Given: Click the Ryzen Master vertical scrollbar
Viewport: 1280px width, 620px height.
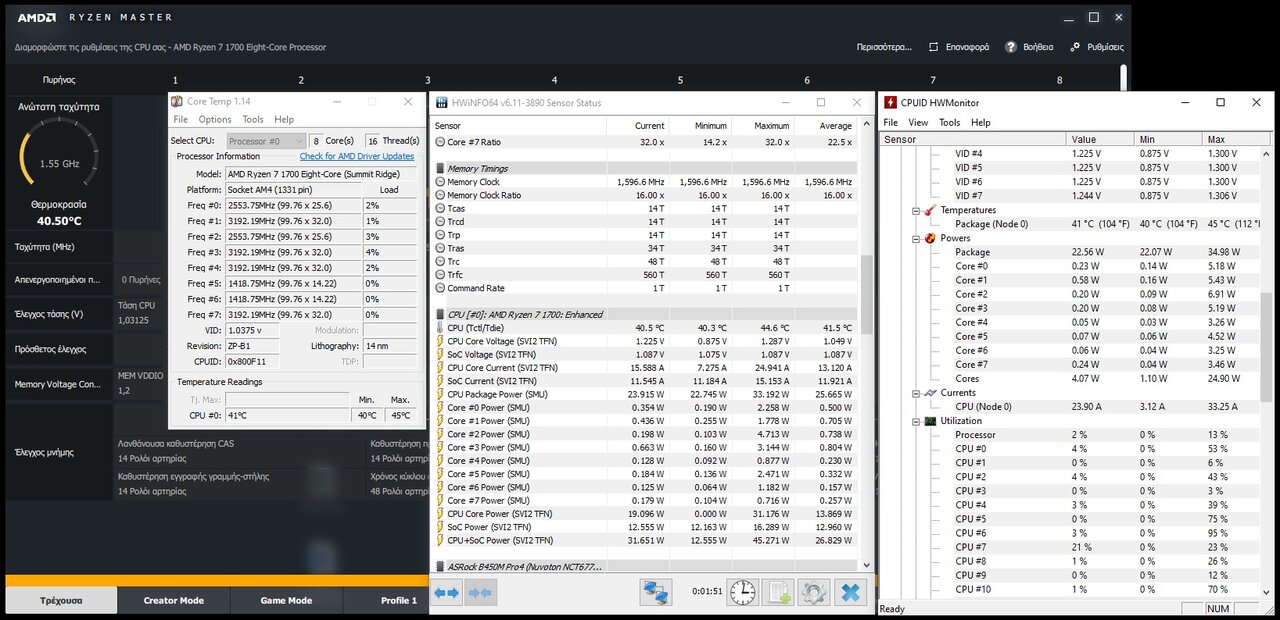Looking at the screenshot, I should (x=1124, y=80).
